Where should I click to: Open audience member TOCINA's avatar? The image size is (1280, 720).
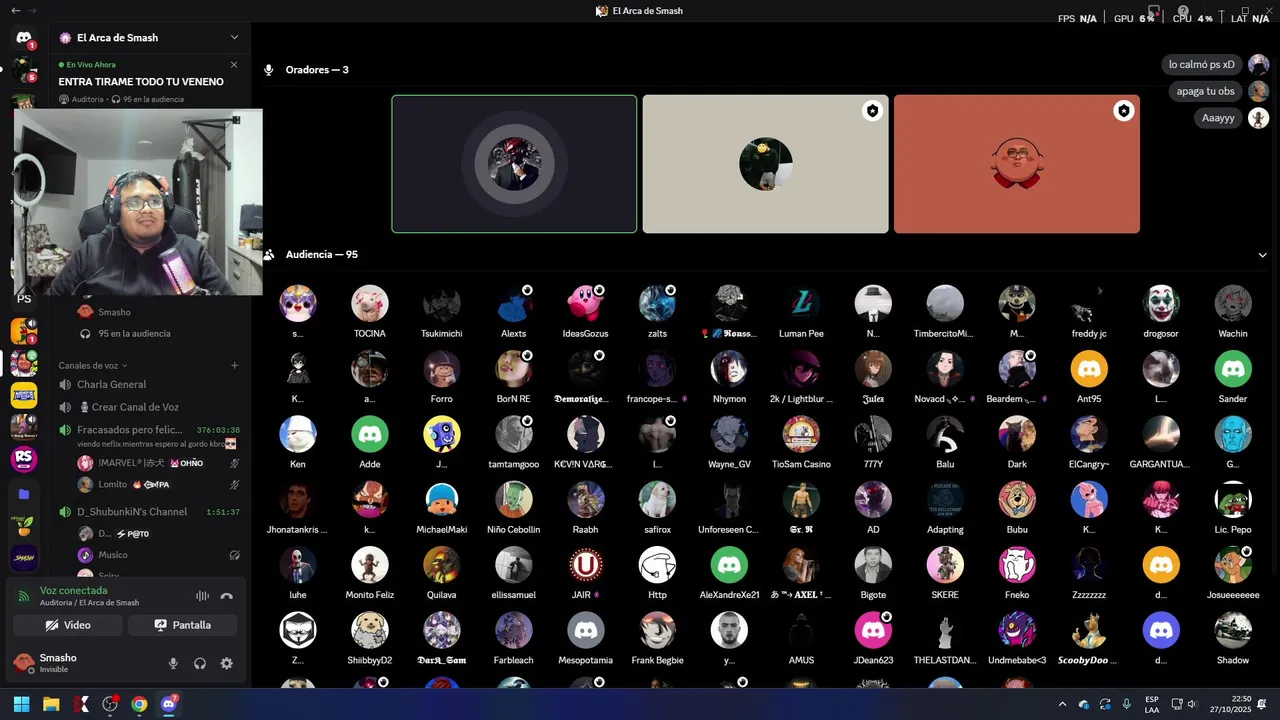coord(370,303)
